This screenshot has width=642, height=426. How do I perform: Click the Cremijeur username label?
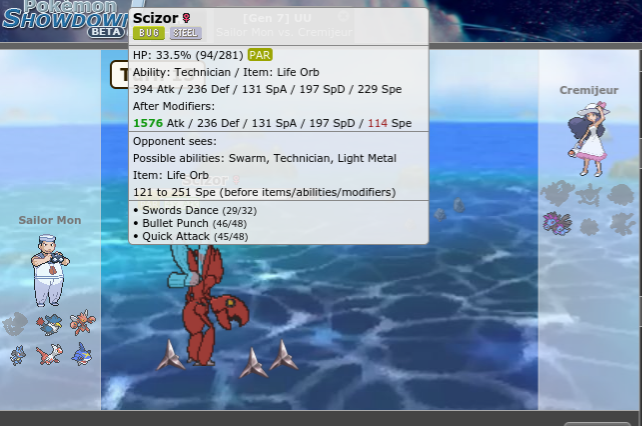(589, 90)
